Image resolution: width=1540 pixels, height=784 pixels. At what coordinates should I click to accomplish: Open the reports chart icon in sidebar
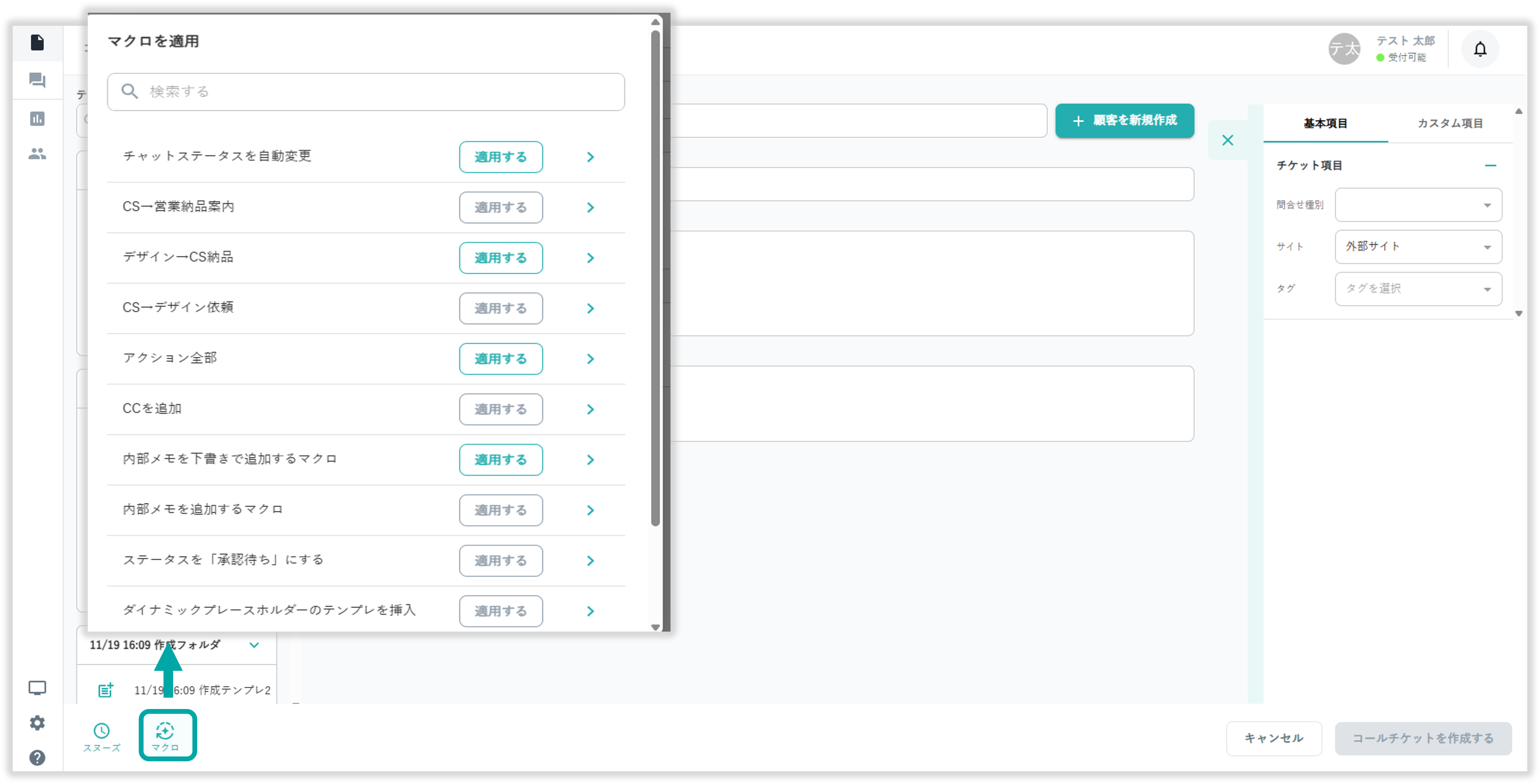coord(37,118)
